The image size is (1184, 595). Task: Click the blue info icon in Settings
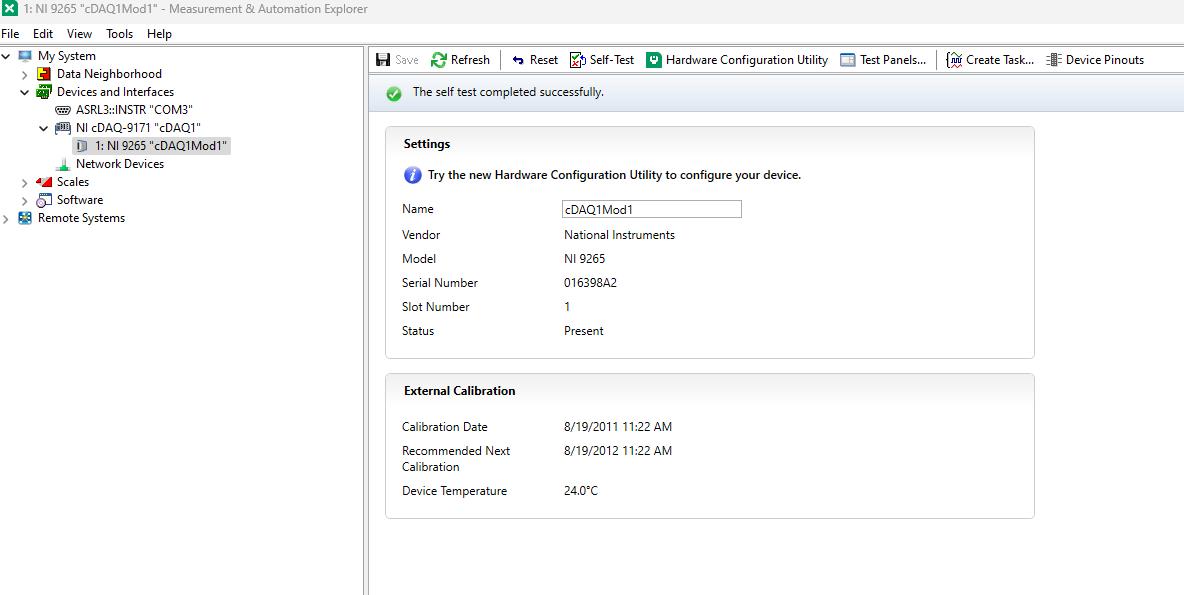[x=412, y=175]
